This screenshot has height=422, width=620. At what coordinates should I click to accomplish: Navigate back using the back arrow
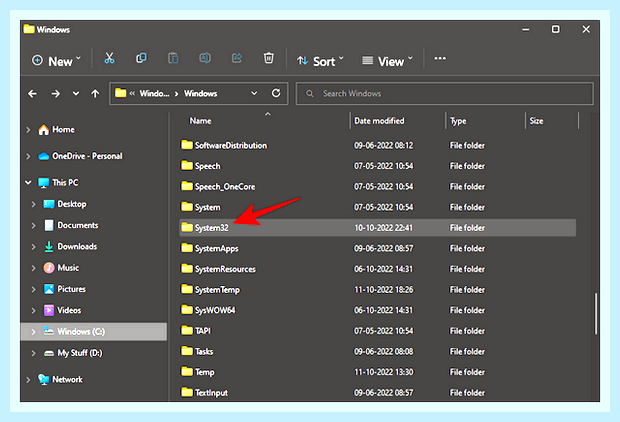pos(32,94)
